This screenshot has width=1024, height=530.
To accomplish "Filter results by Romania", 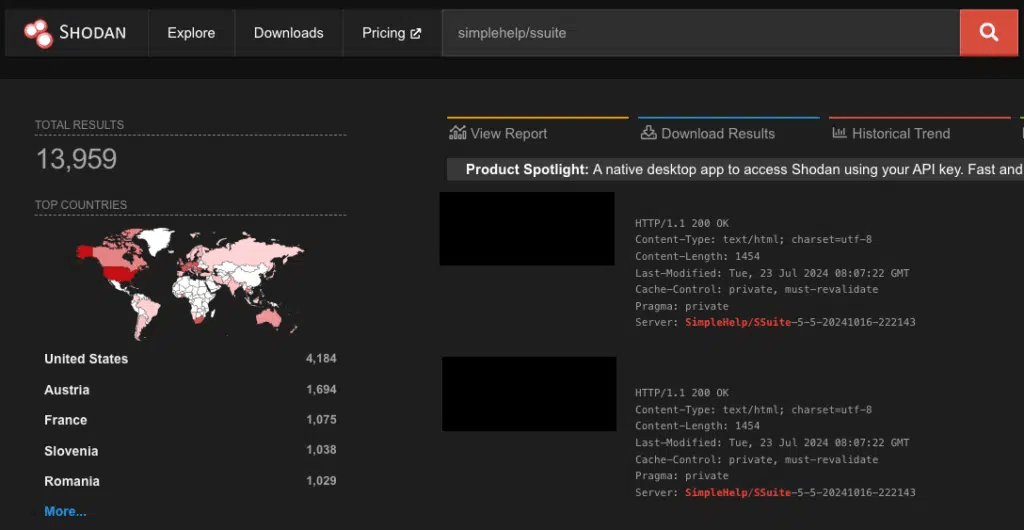I will [72, 482].
